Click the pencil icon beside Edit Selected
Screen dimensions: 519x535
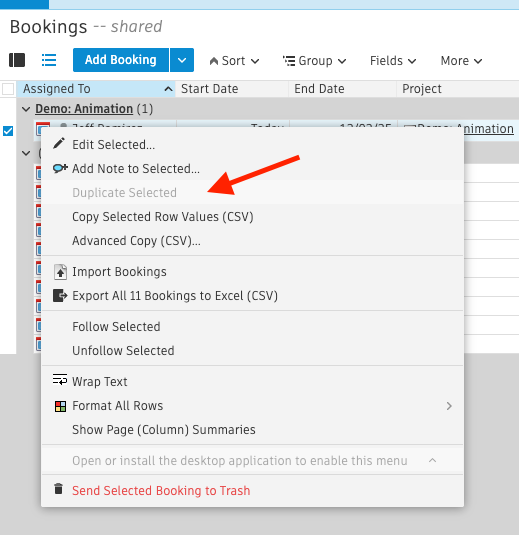(59, 143)
